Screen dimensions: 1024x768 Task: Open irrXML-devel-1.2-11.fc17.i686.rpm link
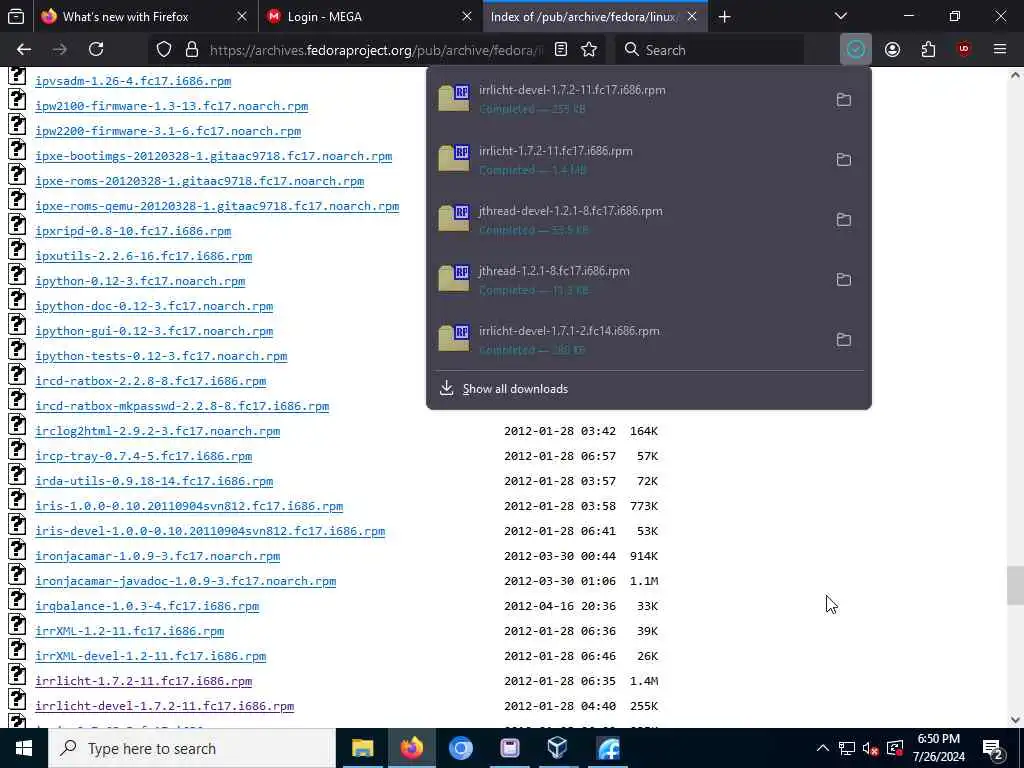coord(151,656)
